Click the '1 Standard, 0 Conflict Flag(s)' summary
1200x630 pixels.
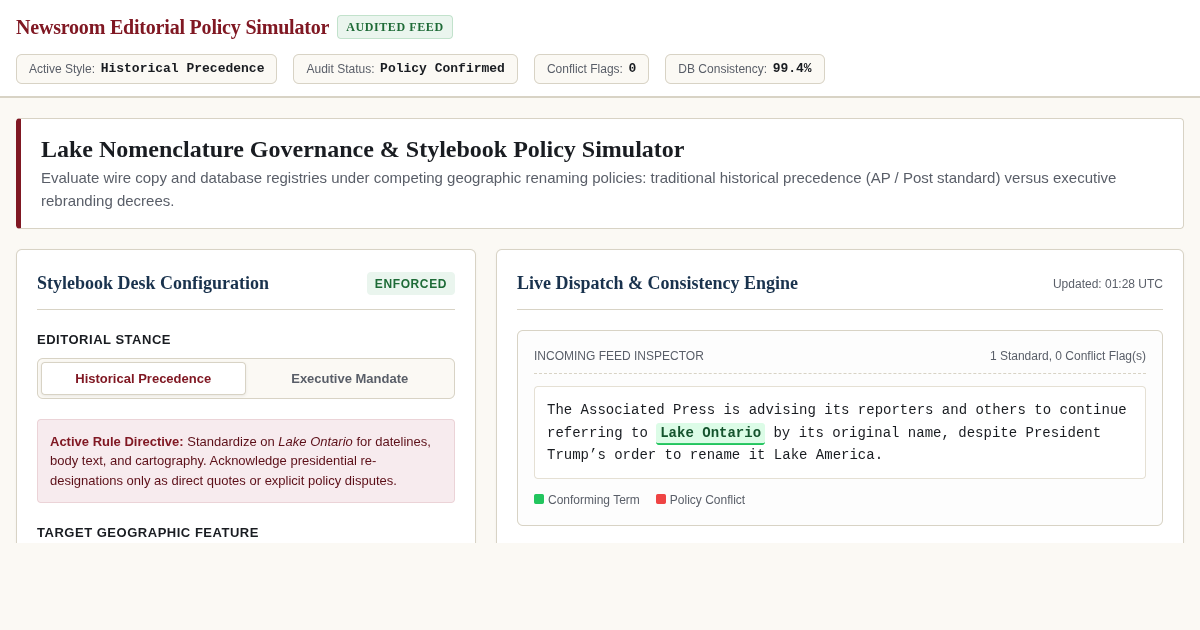[x=1068, y=356]
